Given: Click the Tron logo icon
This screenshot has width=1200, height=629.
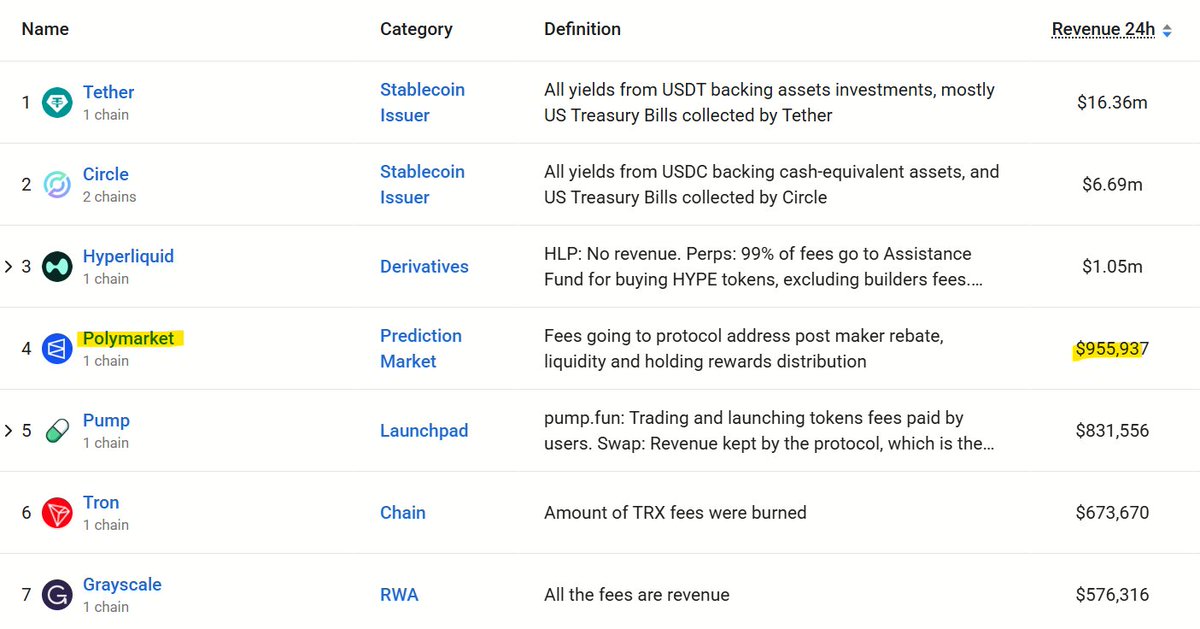Looking at the screenshot, I should [57, 513].
